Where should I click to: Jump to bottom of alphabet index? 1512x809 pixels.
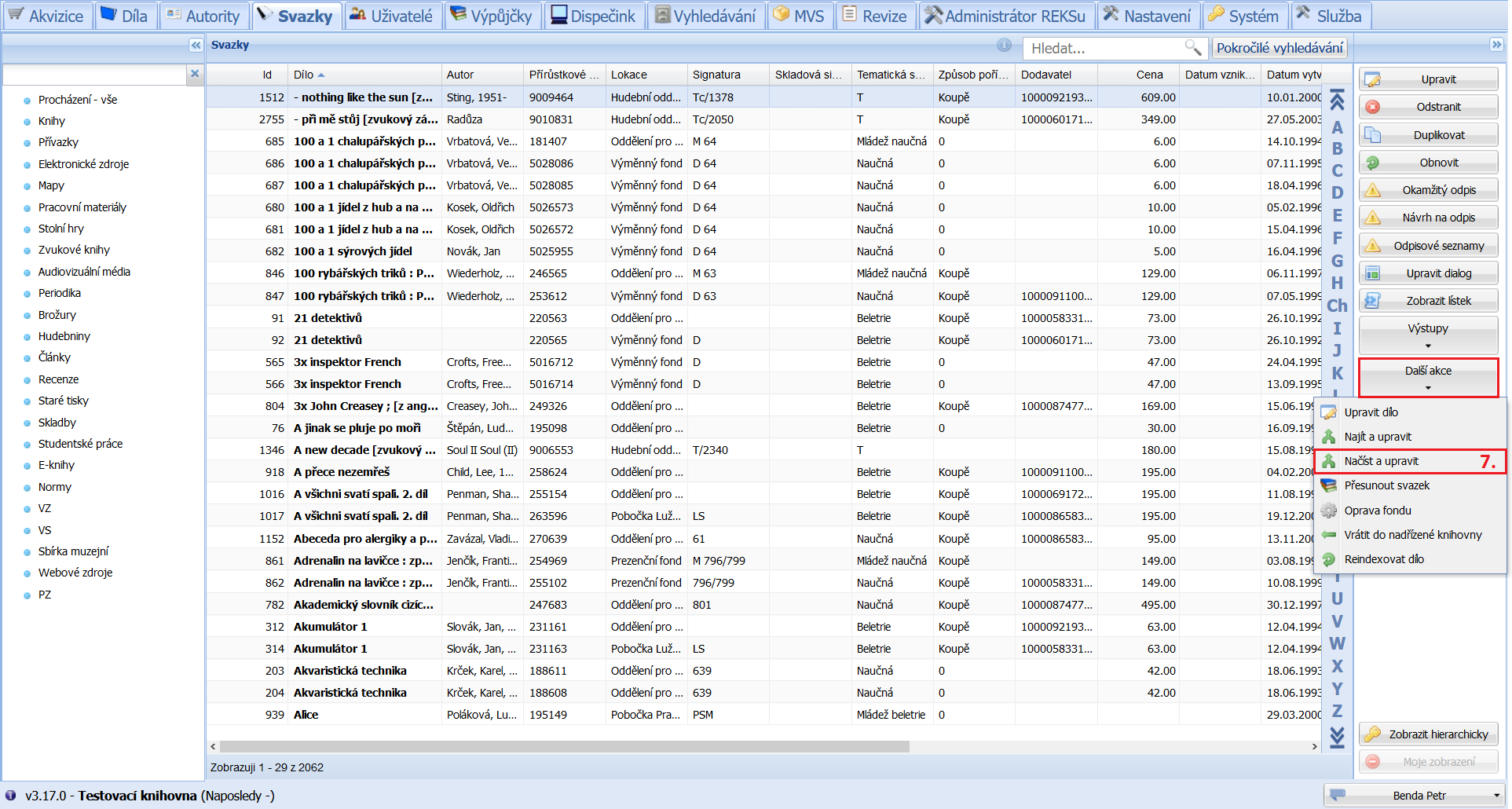pyautogui.click(x=1337, y=737)
